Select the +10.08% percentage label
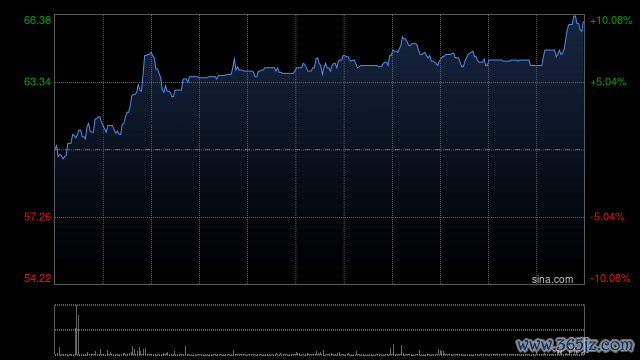The width and height of the screenshot is (640, 360). pyautogui.click(x=611, y=20)
